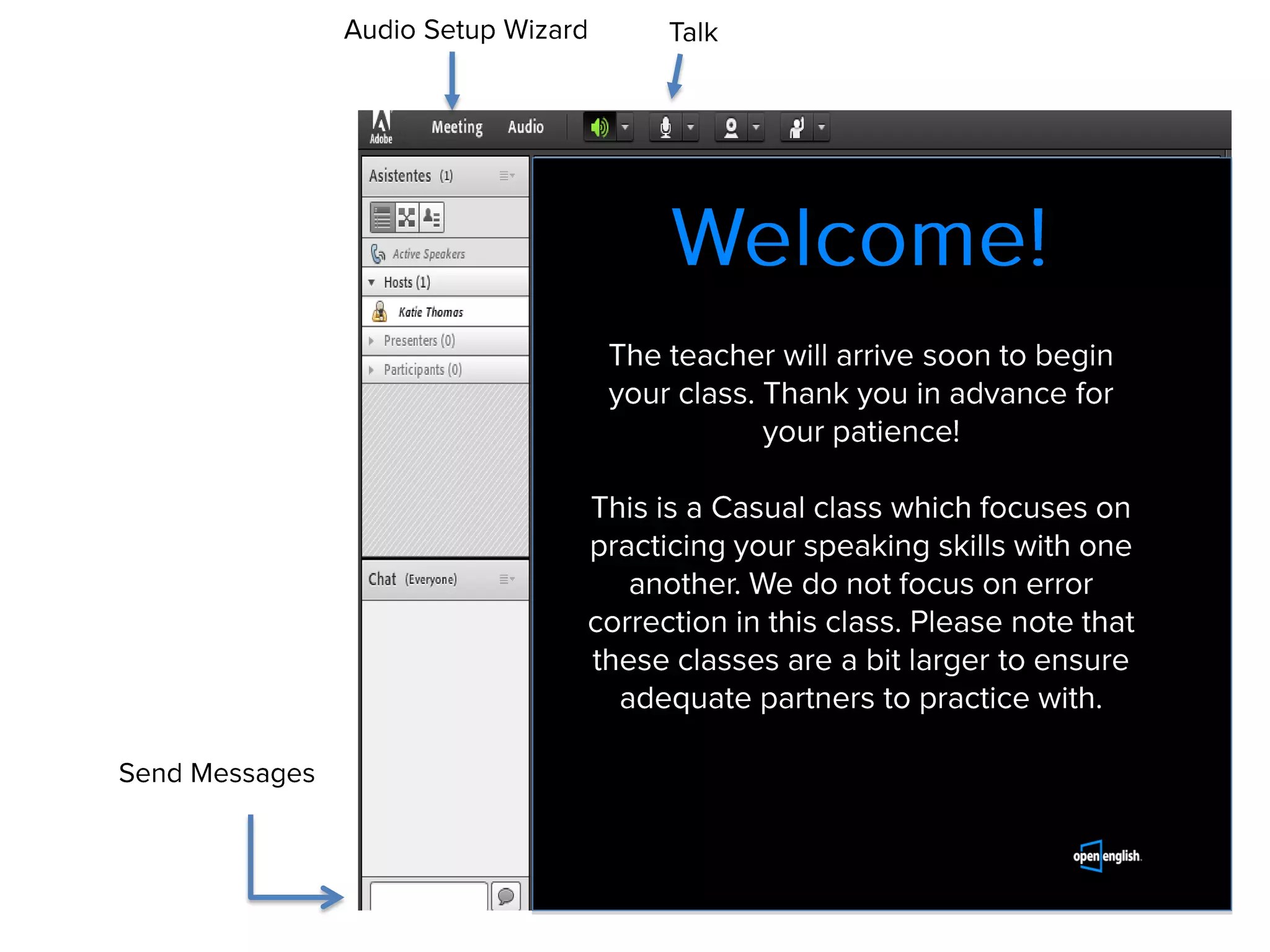
Task: Switch attendees to list view icon
Action: [x=383, y=218]
